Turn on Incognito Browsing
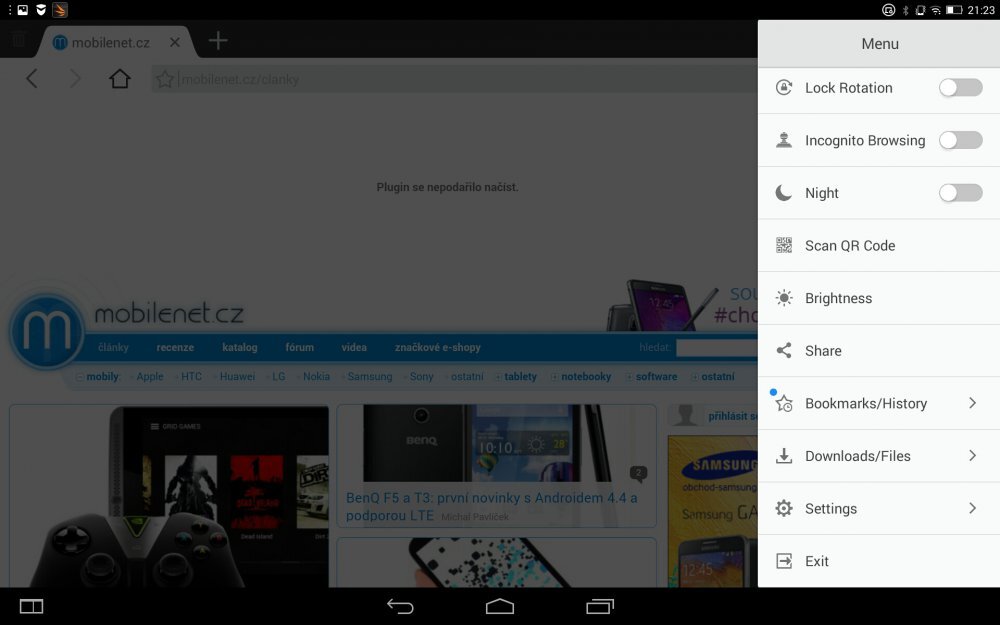 [960, 140]
